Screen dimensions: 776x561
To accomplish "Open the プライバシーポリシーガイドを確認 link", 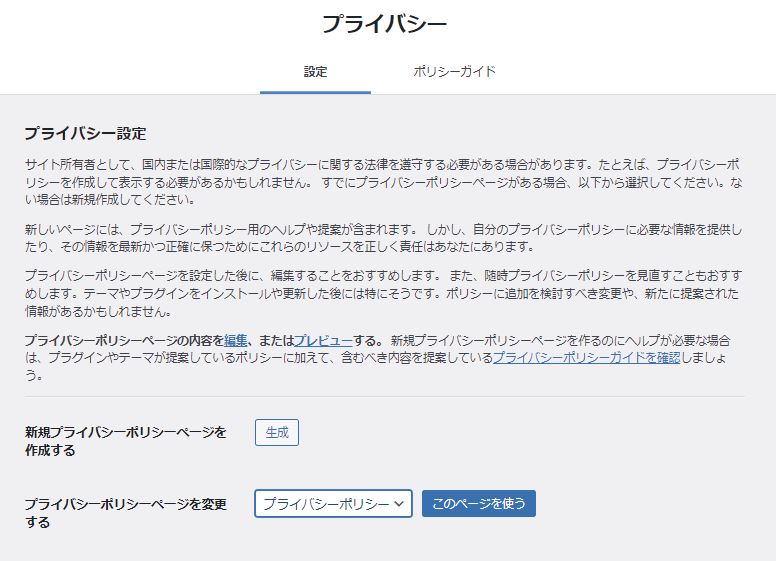I will click(x=586, y=358).
